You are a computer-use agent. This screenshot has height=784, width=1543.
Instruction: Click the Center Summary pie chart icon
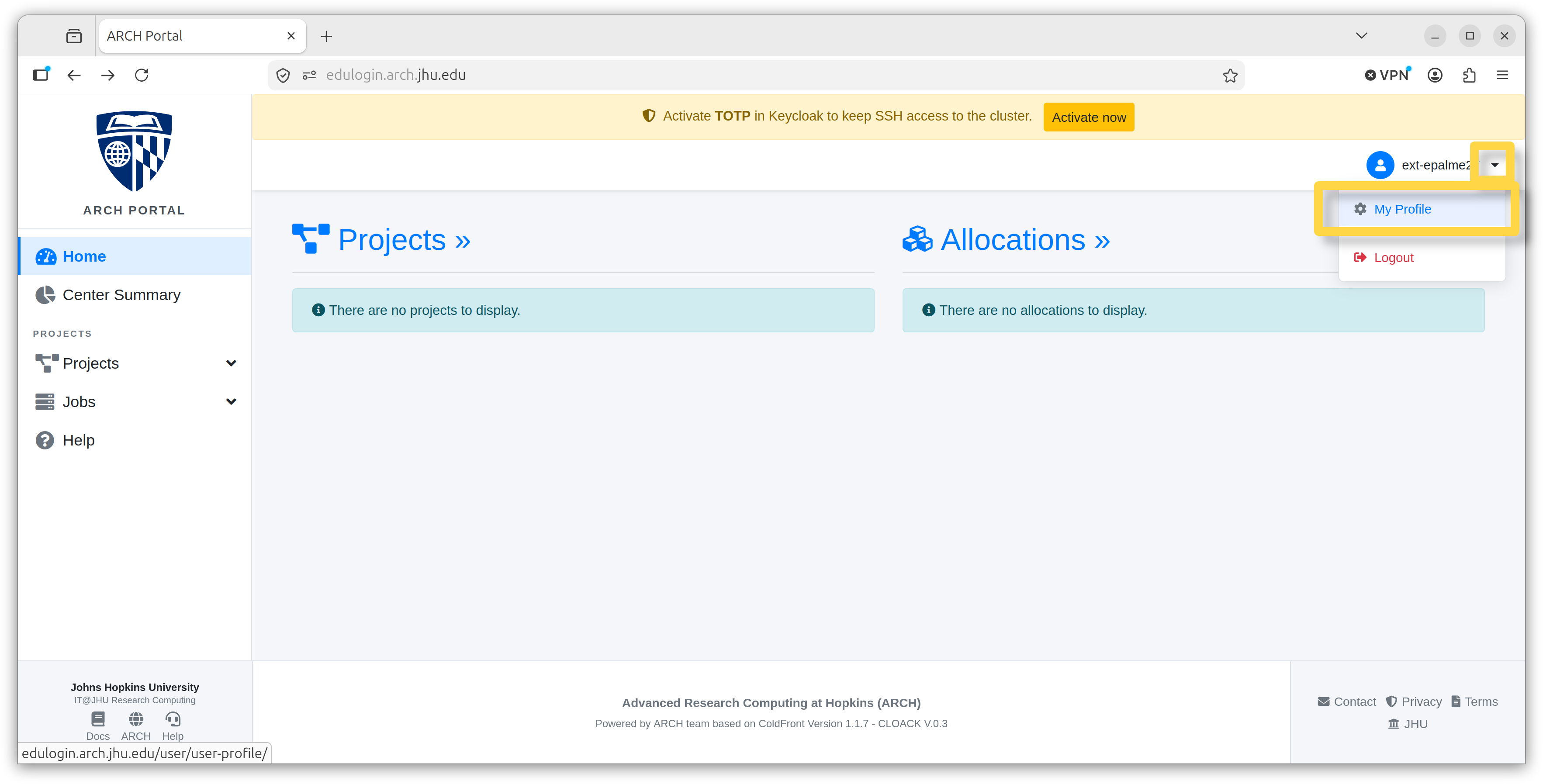[45, 295]
